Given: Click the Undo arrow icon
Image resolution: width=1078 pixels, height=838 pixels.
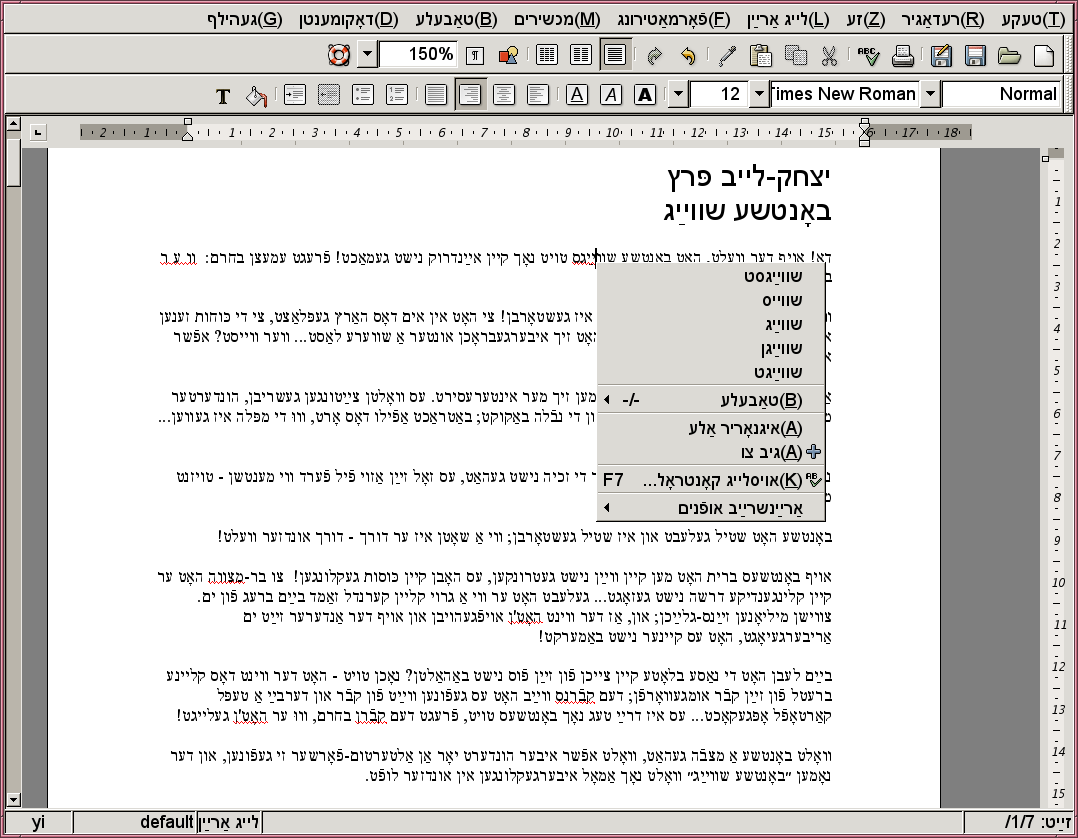Looking at the screenshot, I should [x=689, y=55].
